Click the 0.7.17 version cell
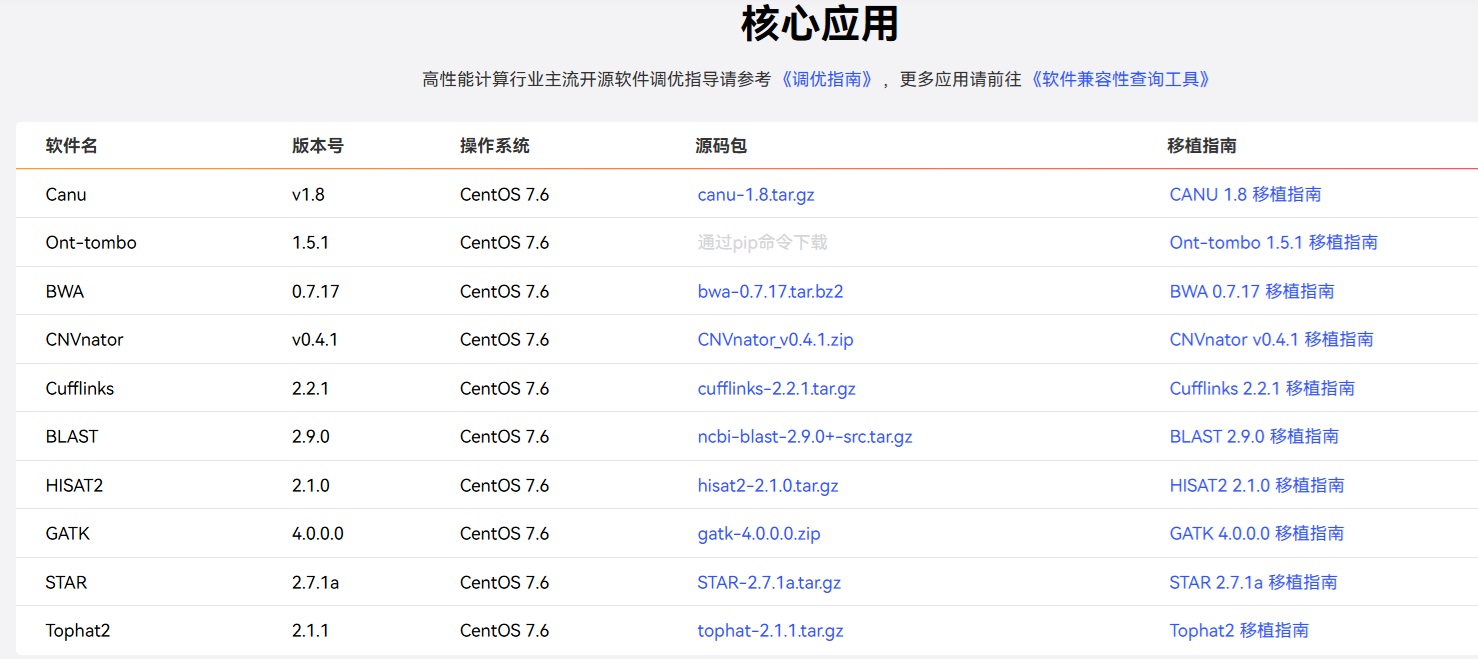 [x=316, y=291]
